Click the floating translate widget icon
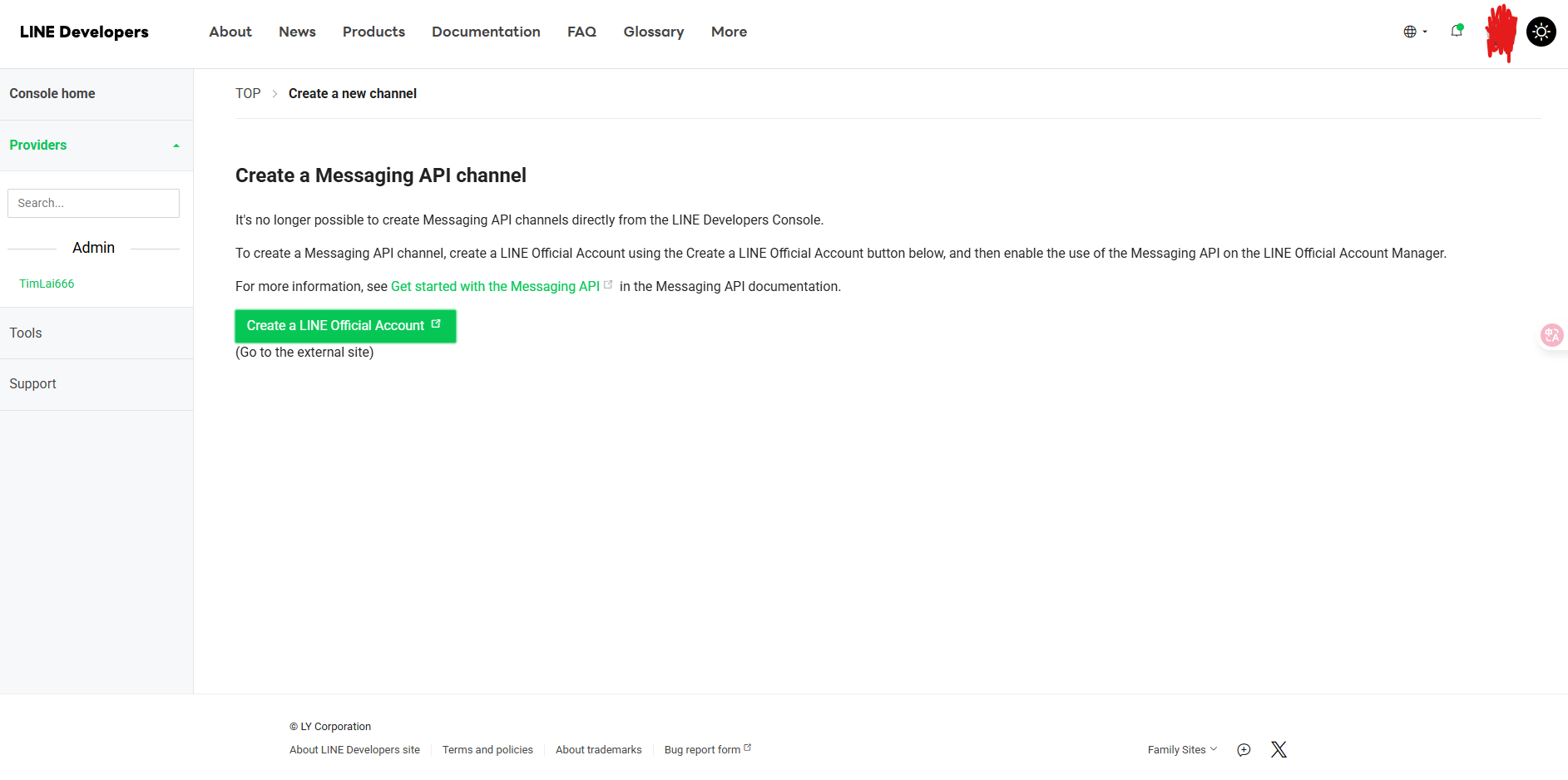 point(1551,335)
